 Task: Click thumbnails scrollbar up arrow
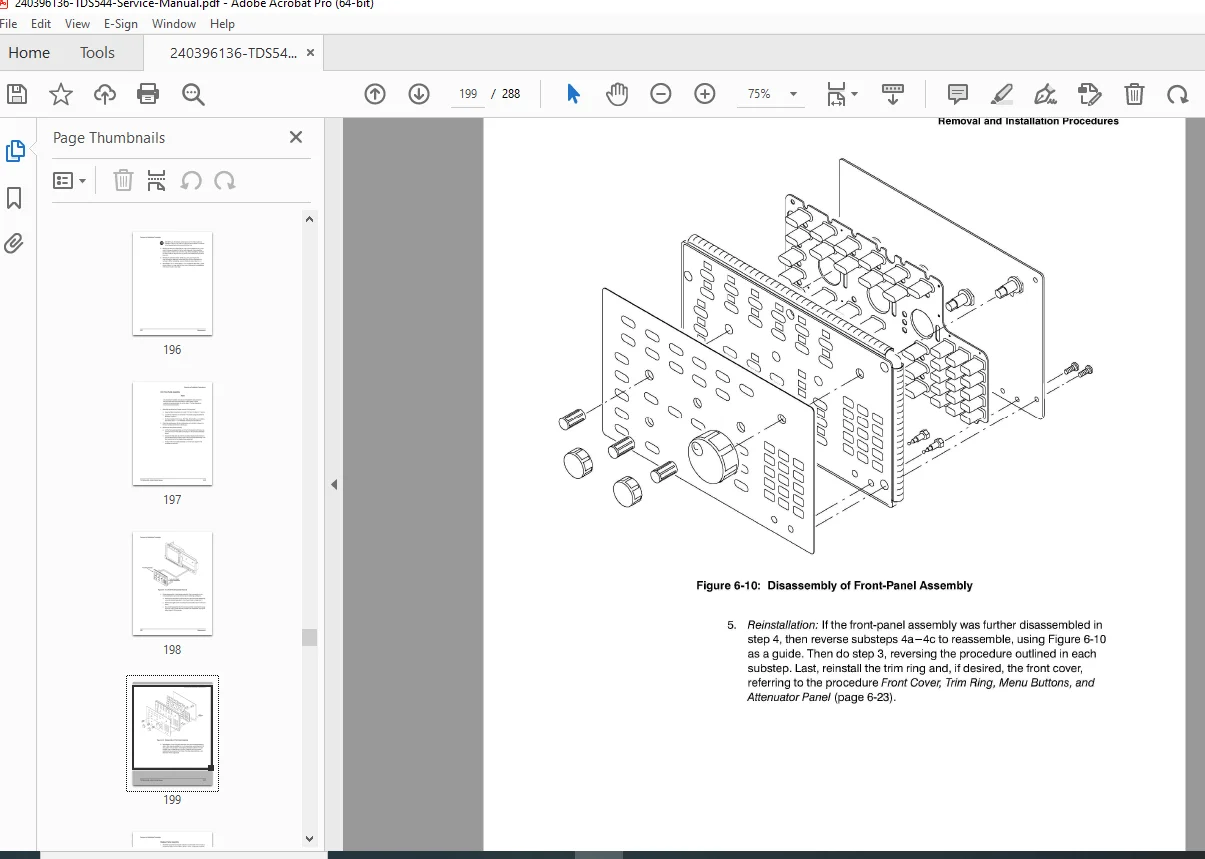coord(309,220)
